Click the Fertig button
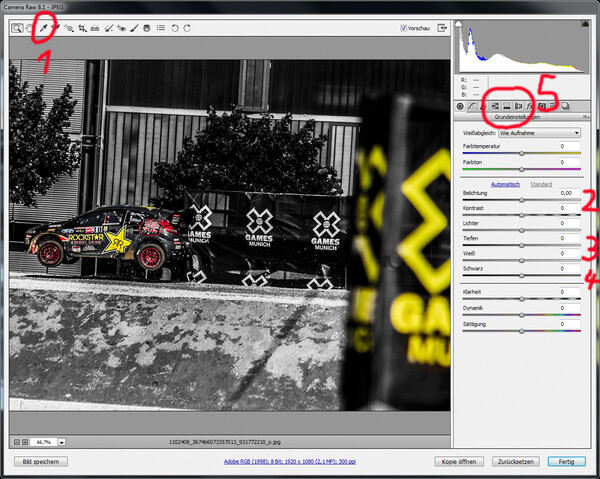This screenshot has height=479, width=600. [x=566, y=461]
